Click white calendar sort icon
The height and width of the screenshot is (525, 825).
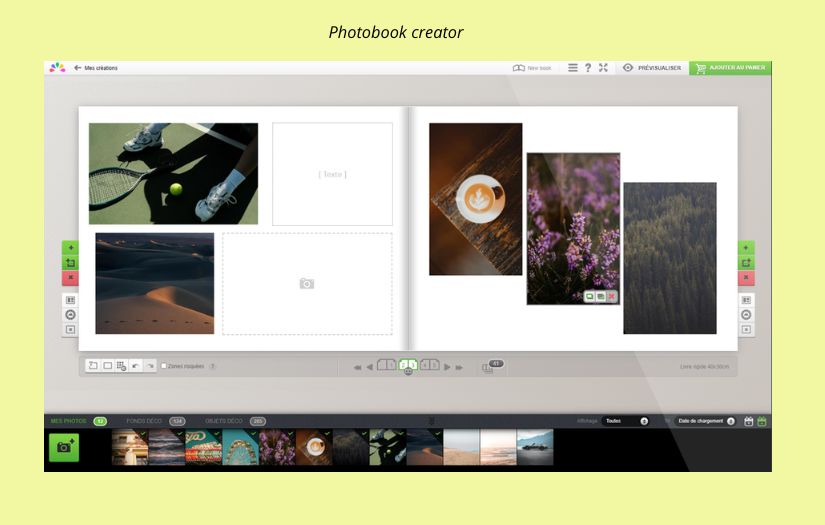click(x=749, y=421)
